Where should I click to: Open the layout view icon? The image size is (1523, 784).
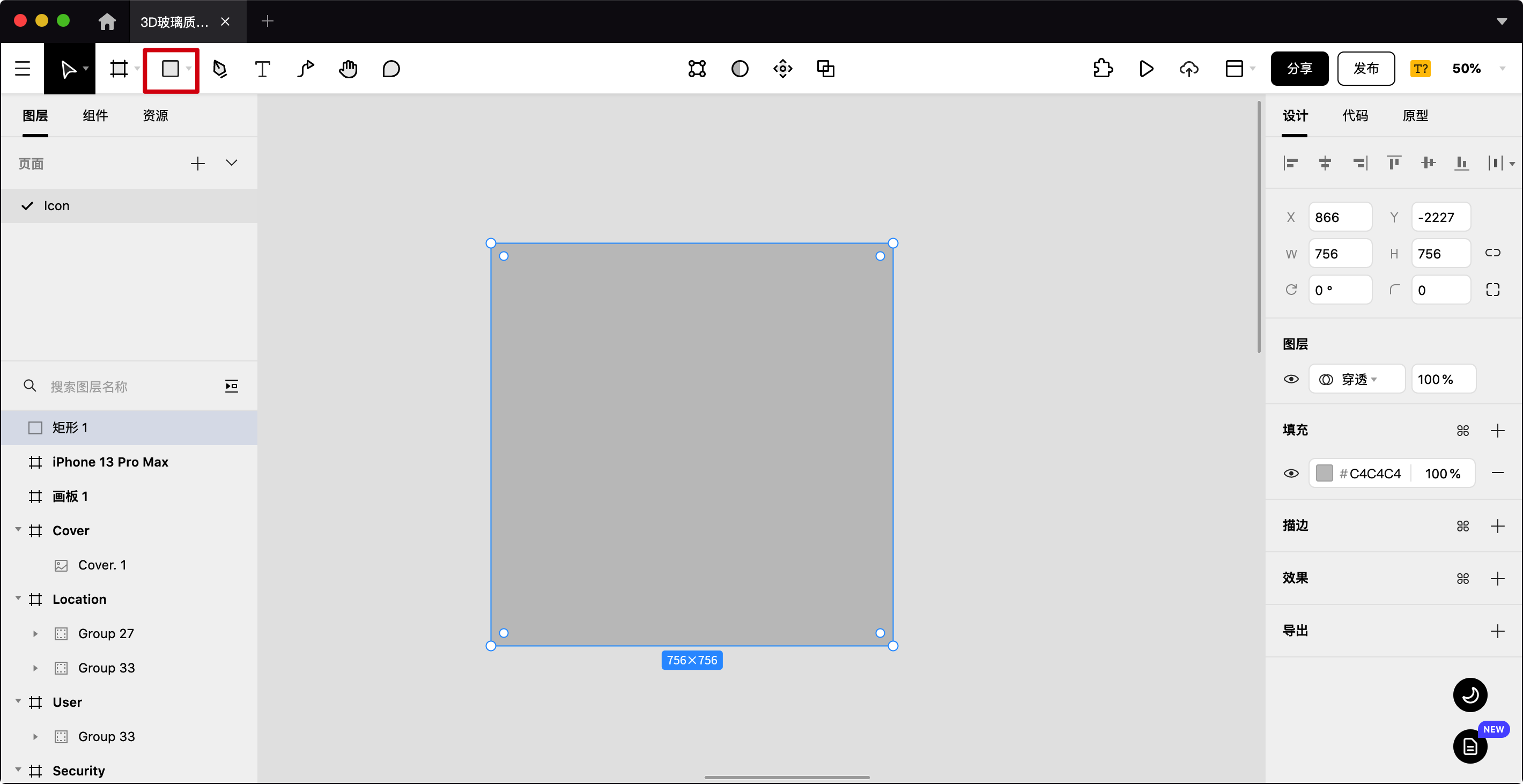1234,69
